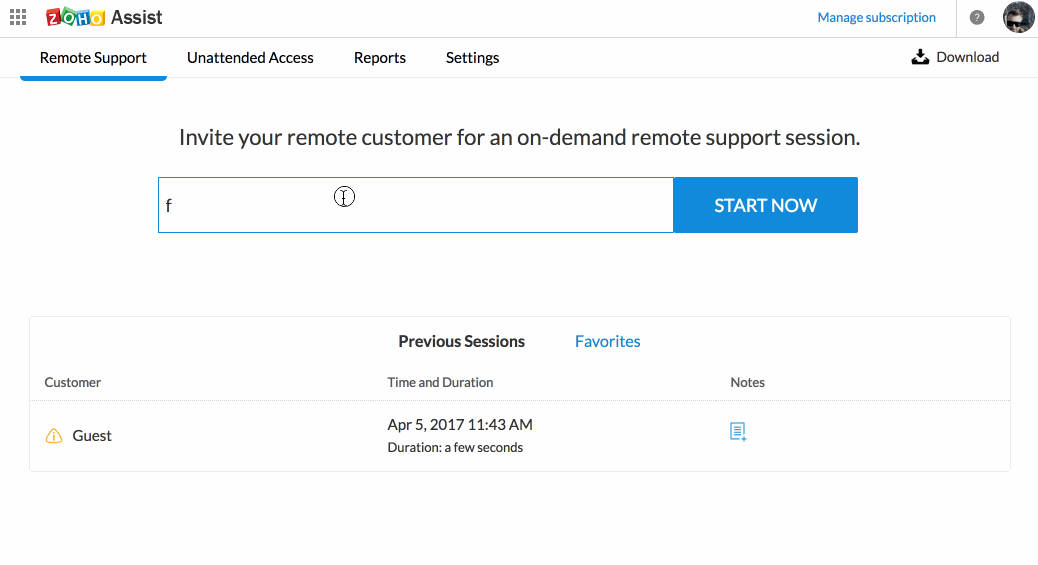Viewport: 1038px width, 565px height.
Task: Open the Zoho apps grid launcher
Action: pos(18,17)
